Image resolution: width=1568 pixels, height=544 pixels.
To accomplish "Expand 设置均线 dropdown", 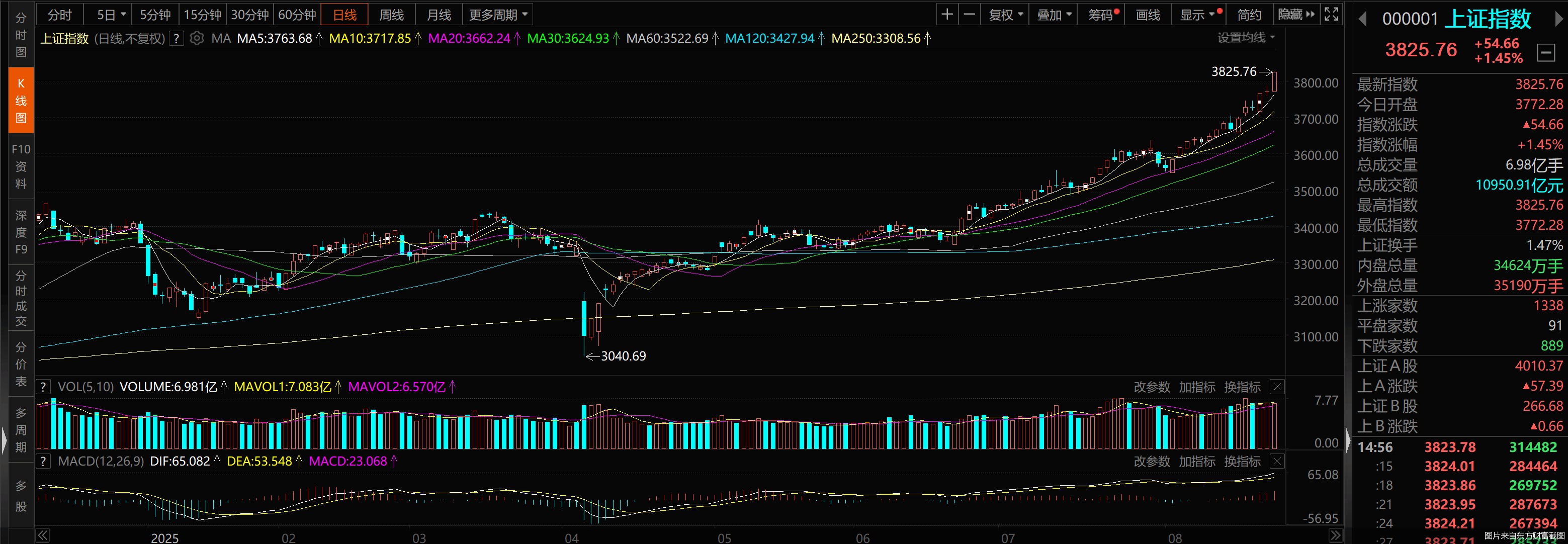I will pyautogui.click(x=1245, y=38).
